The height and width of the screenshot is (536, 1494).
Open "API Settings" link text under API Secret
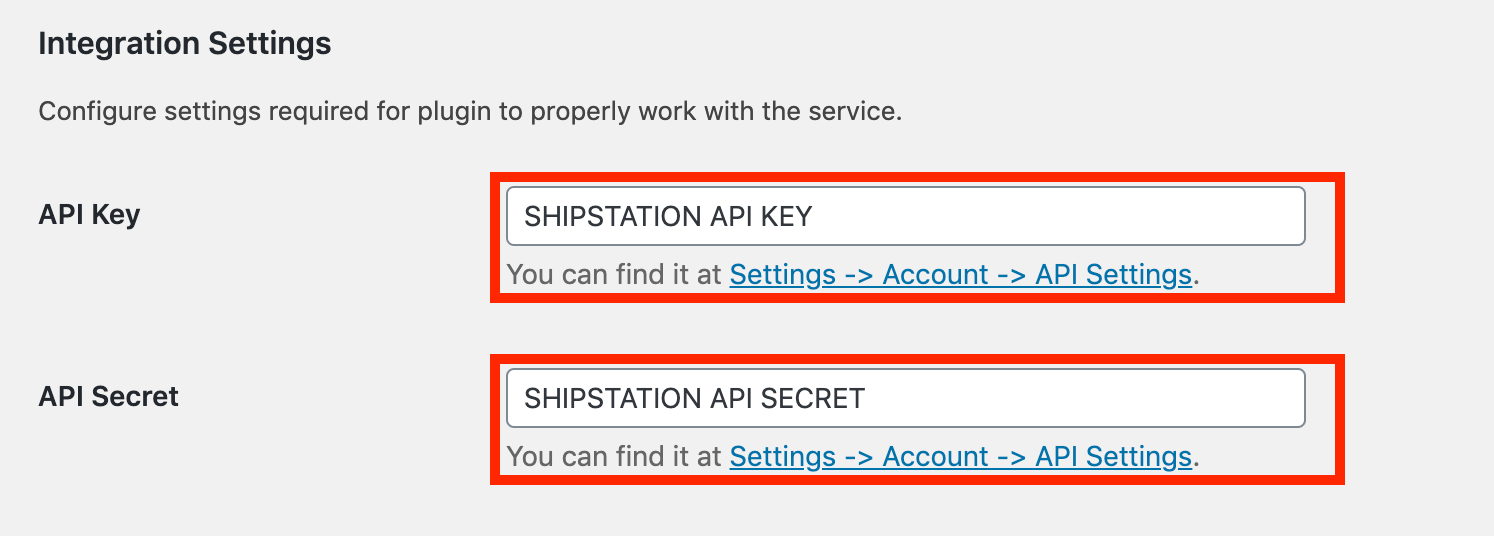coord(1113,457)
